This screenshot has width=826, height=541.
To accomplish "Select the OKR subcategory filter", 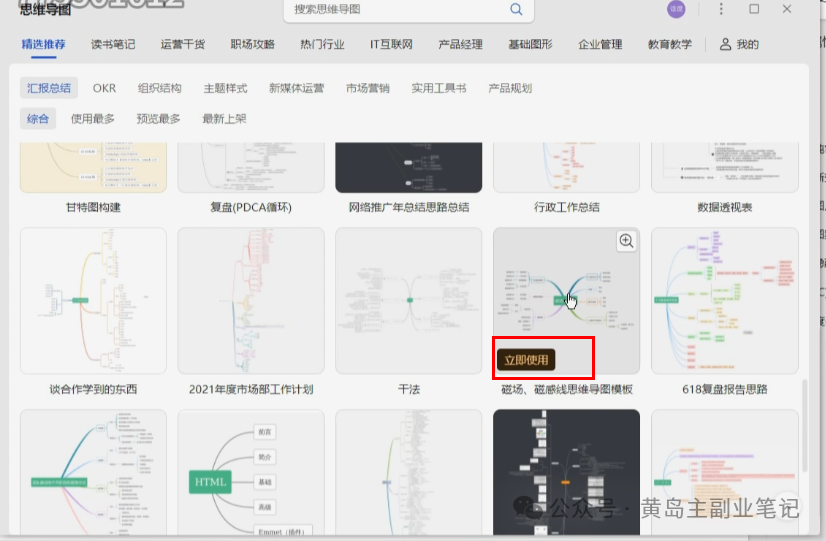I will [104, 88].
